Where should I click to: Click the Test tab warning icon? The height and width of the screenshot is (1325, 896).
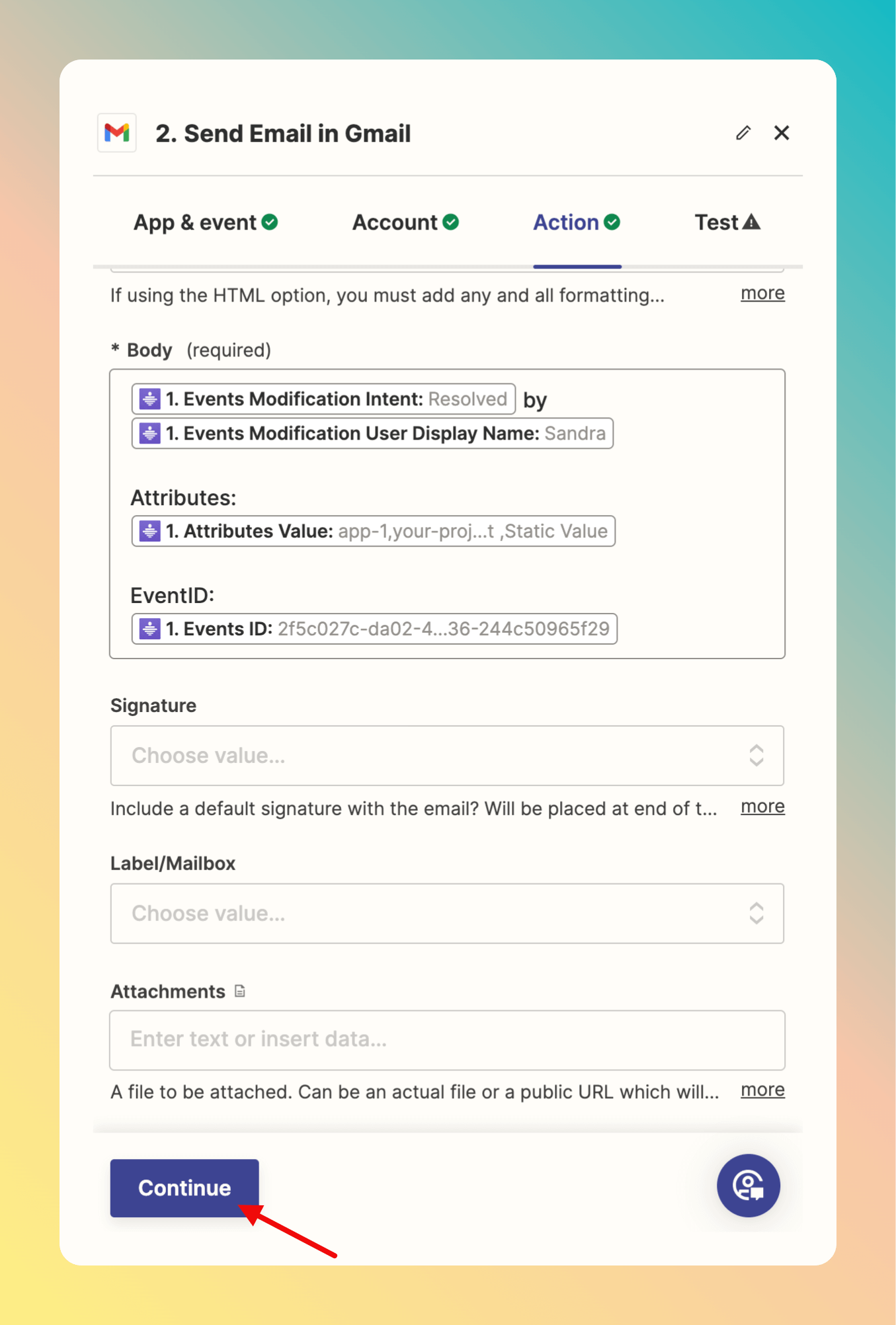pyautogui.click(x=751, y=222)
